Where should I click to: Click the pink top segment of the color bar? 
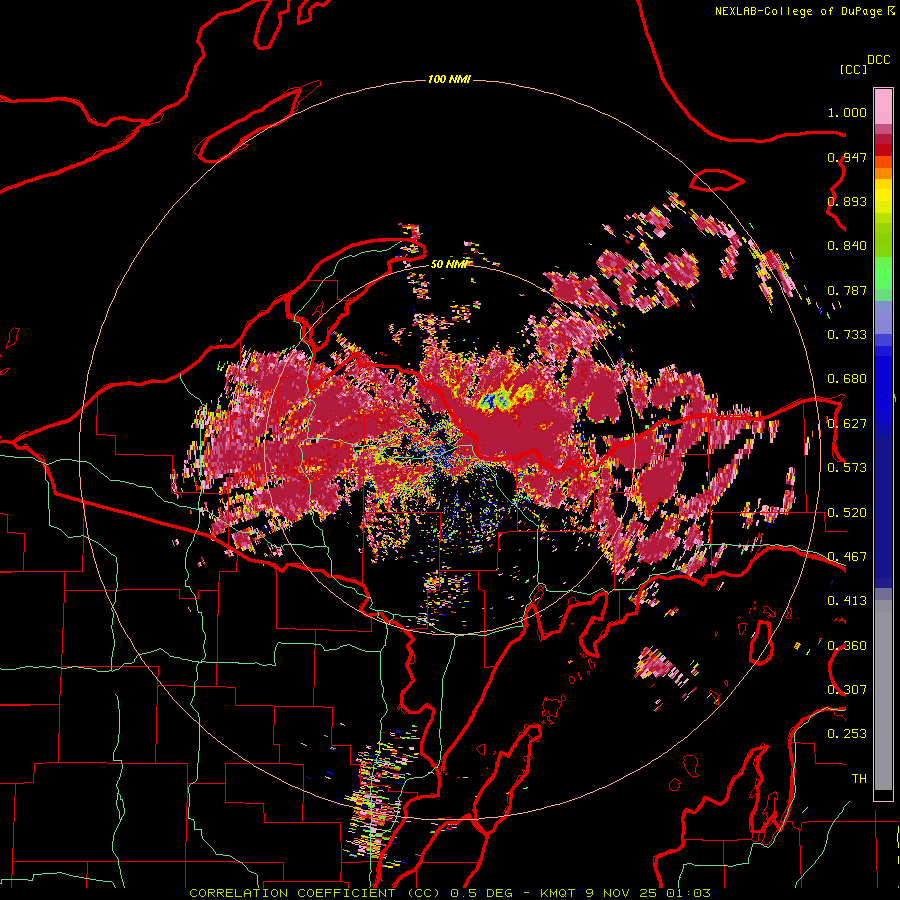click(x=883, y=106)
